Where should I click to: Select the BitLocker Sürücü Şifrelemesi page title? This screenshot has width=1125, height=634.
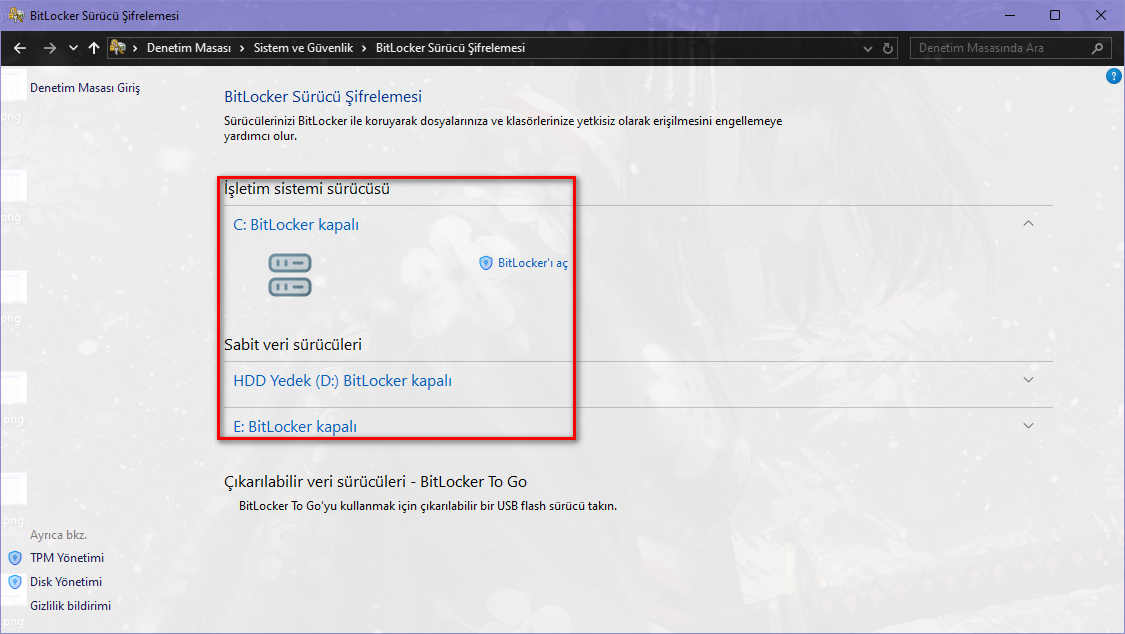pos(323,97)
